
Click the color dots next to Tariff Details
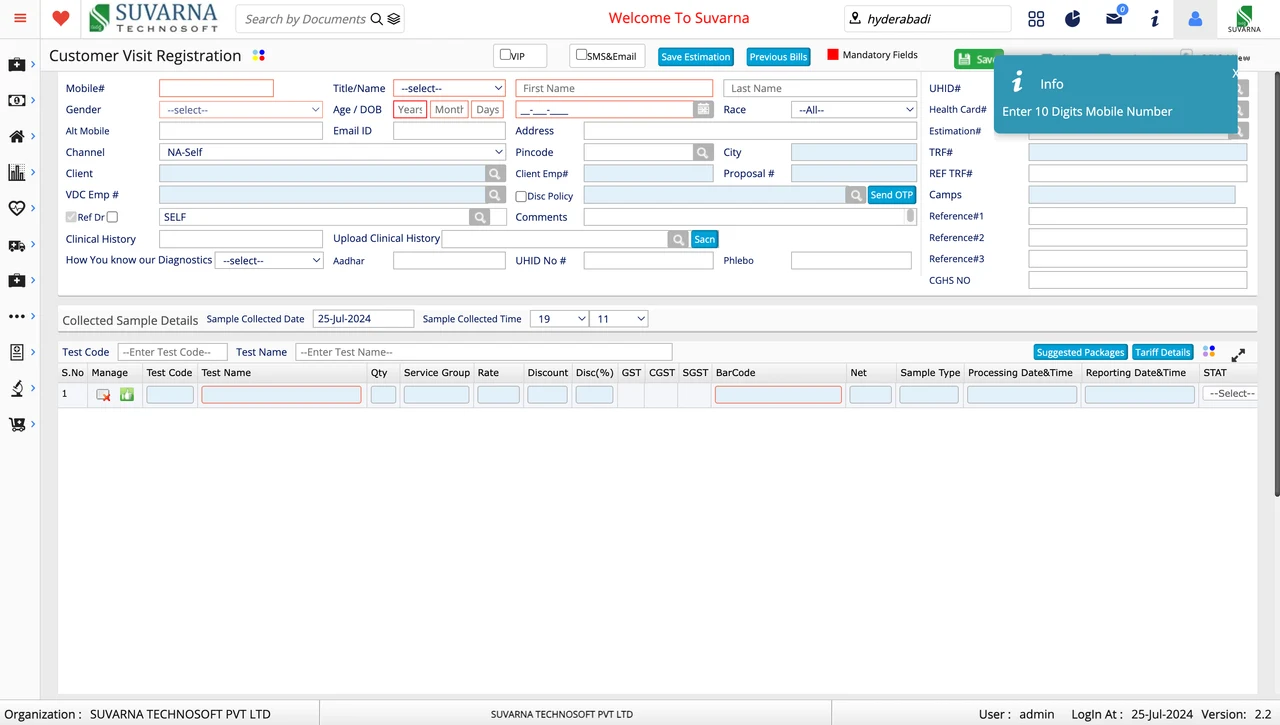[1209, 352]
